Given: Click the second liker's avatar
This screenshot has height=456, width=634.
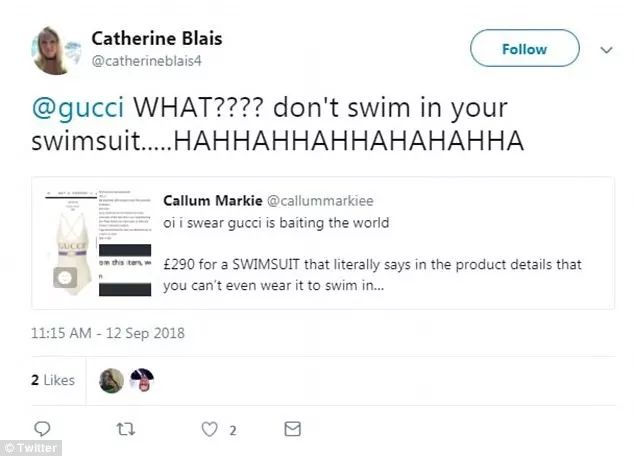Looking at the screenshot, I should (x=142, y=380).
